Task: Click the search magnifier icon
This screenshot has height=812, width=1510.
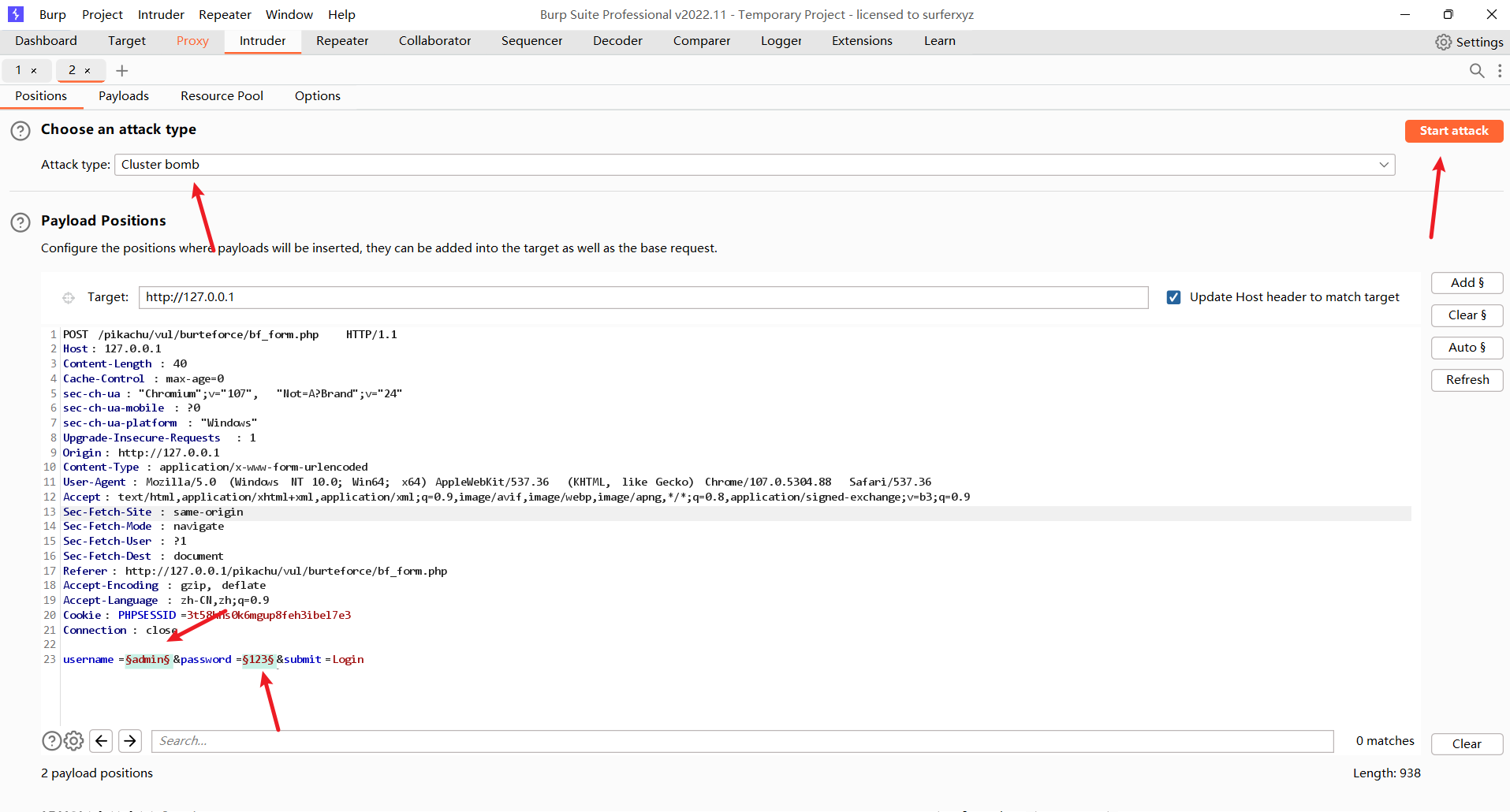Action: click(1477, 71)
